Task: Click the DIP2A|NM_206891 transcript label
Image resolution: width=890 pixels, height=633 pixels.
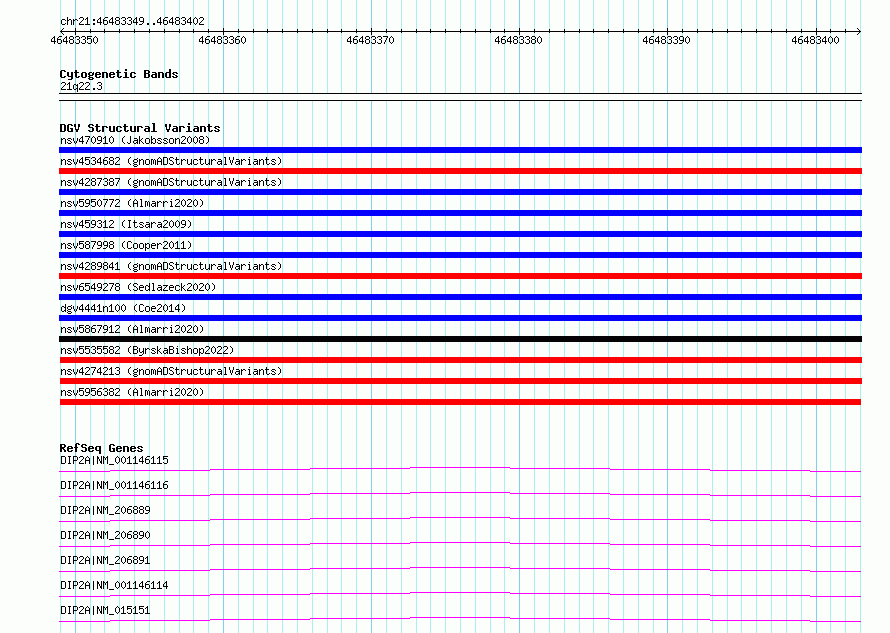Action: [105, 560]
